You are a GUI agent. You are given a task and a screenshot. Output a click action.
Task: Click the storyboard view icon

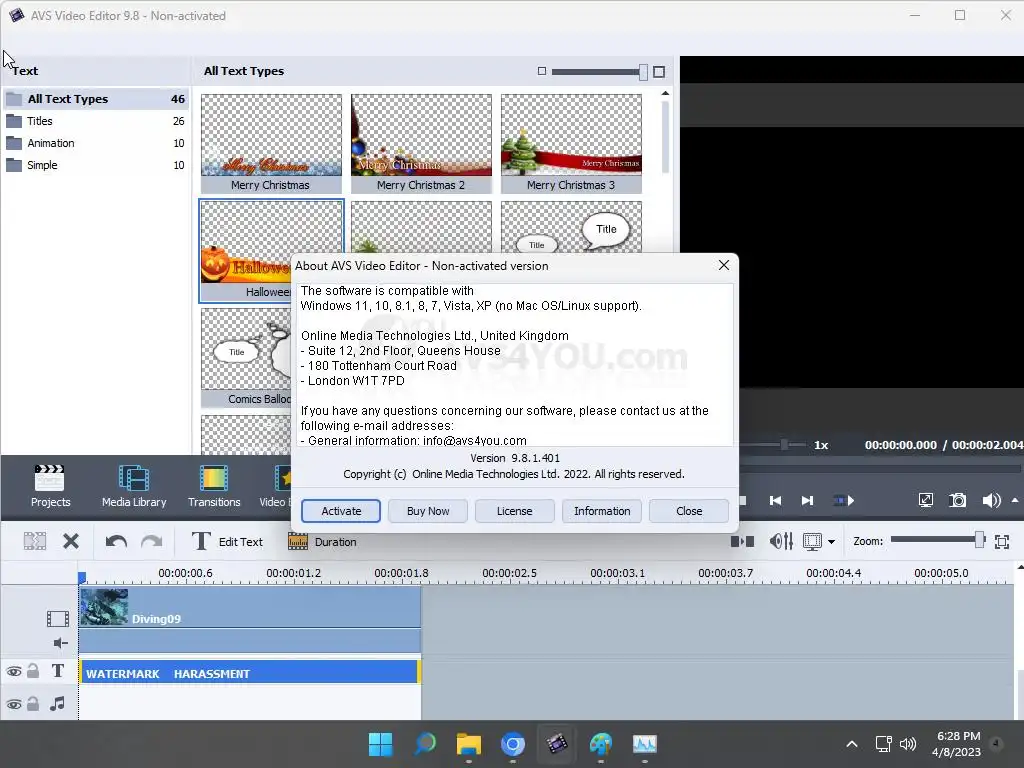coord(743,541)
